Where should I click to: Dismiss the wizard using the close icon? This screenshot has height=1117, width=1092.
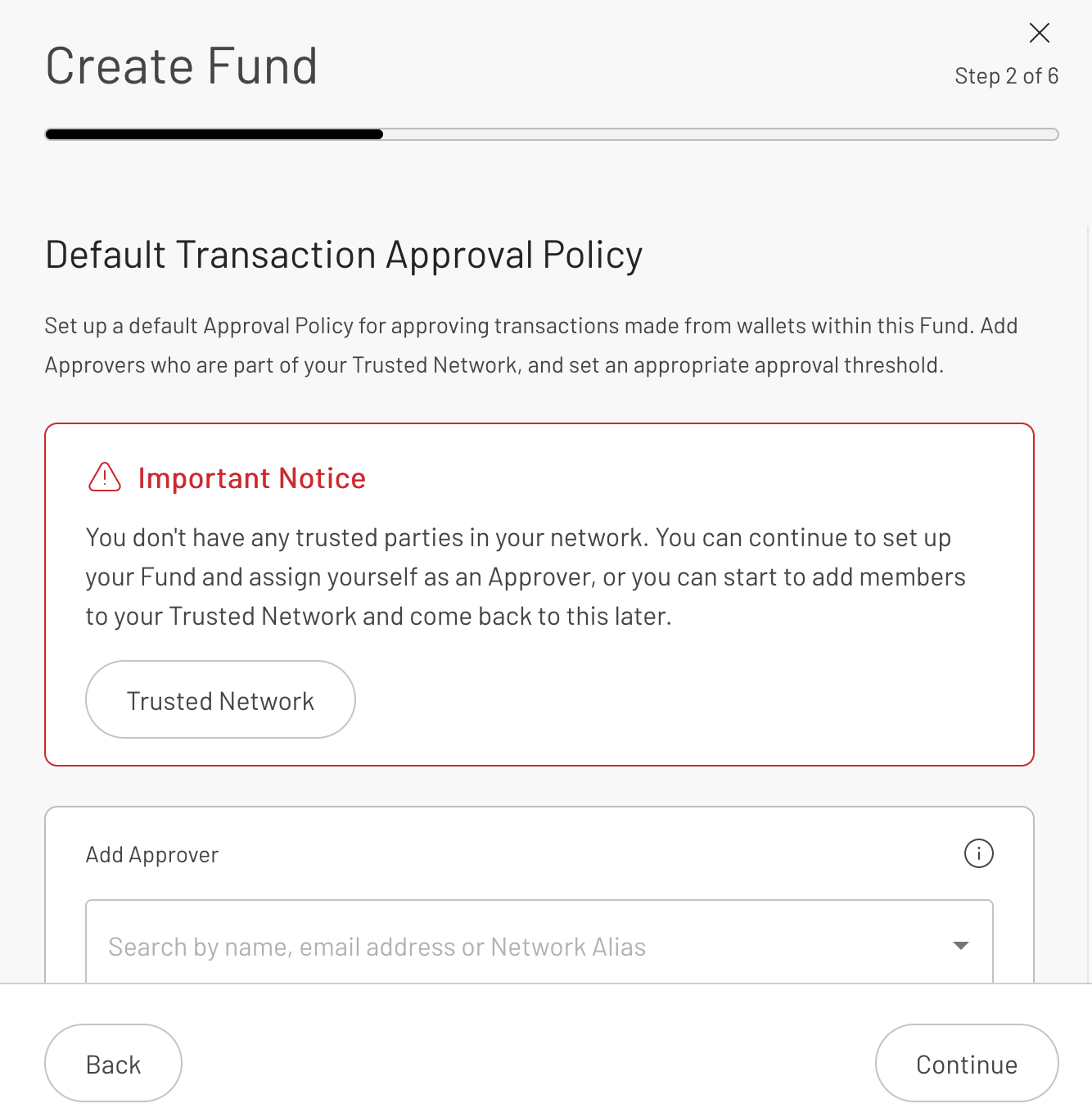coord(1039,34)
